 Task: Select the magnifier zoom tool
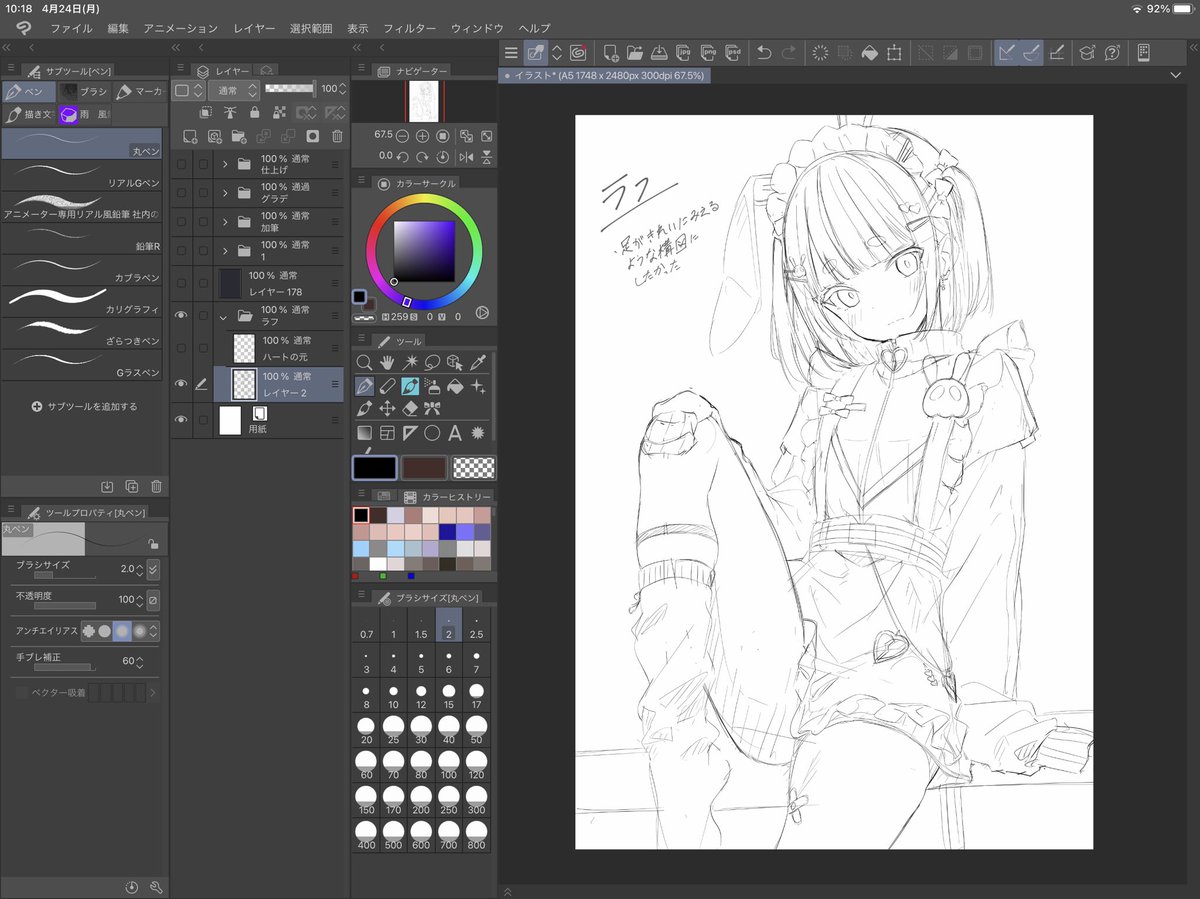click(364, 362)
